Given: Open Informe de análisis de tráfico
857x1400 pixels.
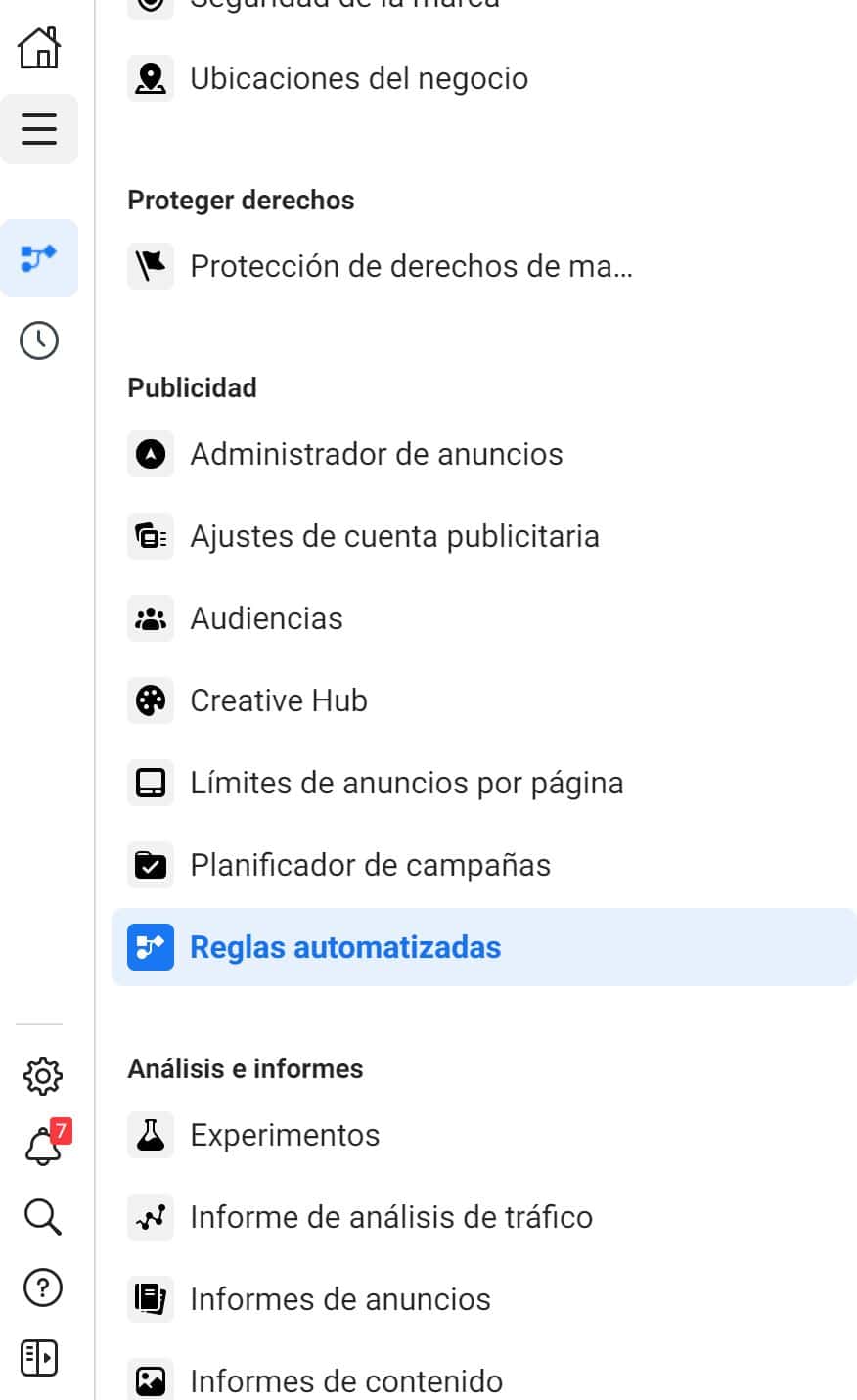Looking at the screenshot, I should pyautogui.click(x=391, y=1217).
